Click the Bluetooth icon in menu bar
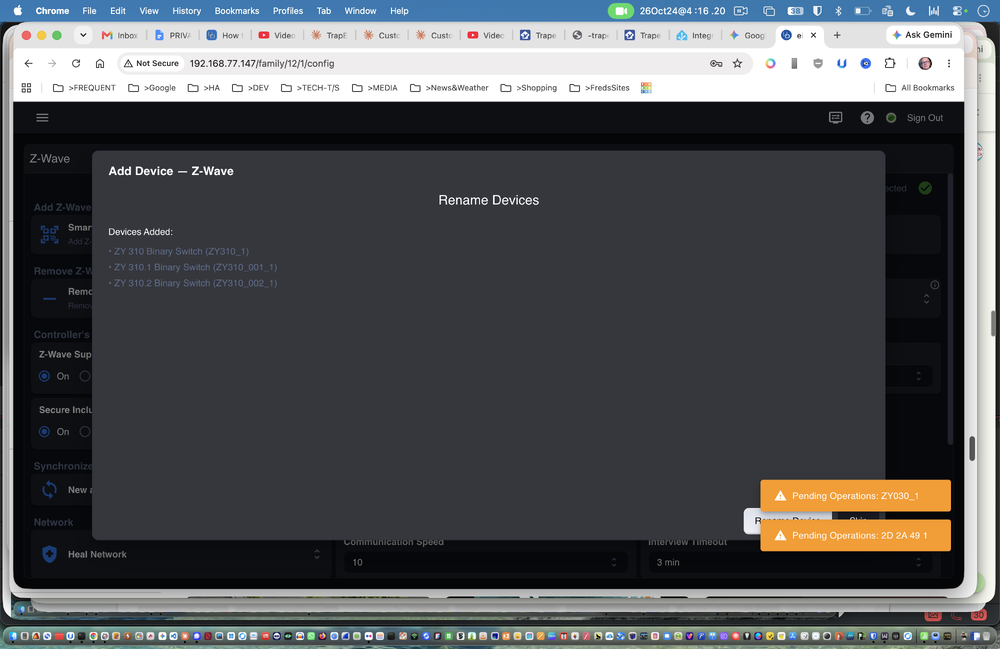The width and height of the screenshot is (1000, 649). click(x=838, y=11)
